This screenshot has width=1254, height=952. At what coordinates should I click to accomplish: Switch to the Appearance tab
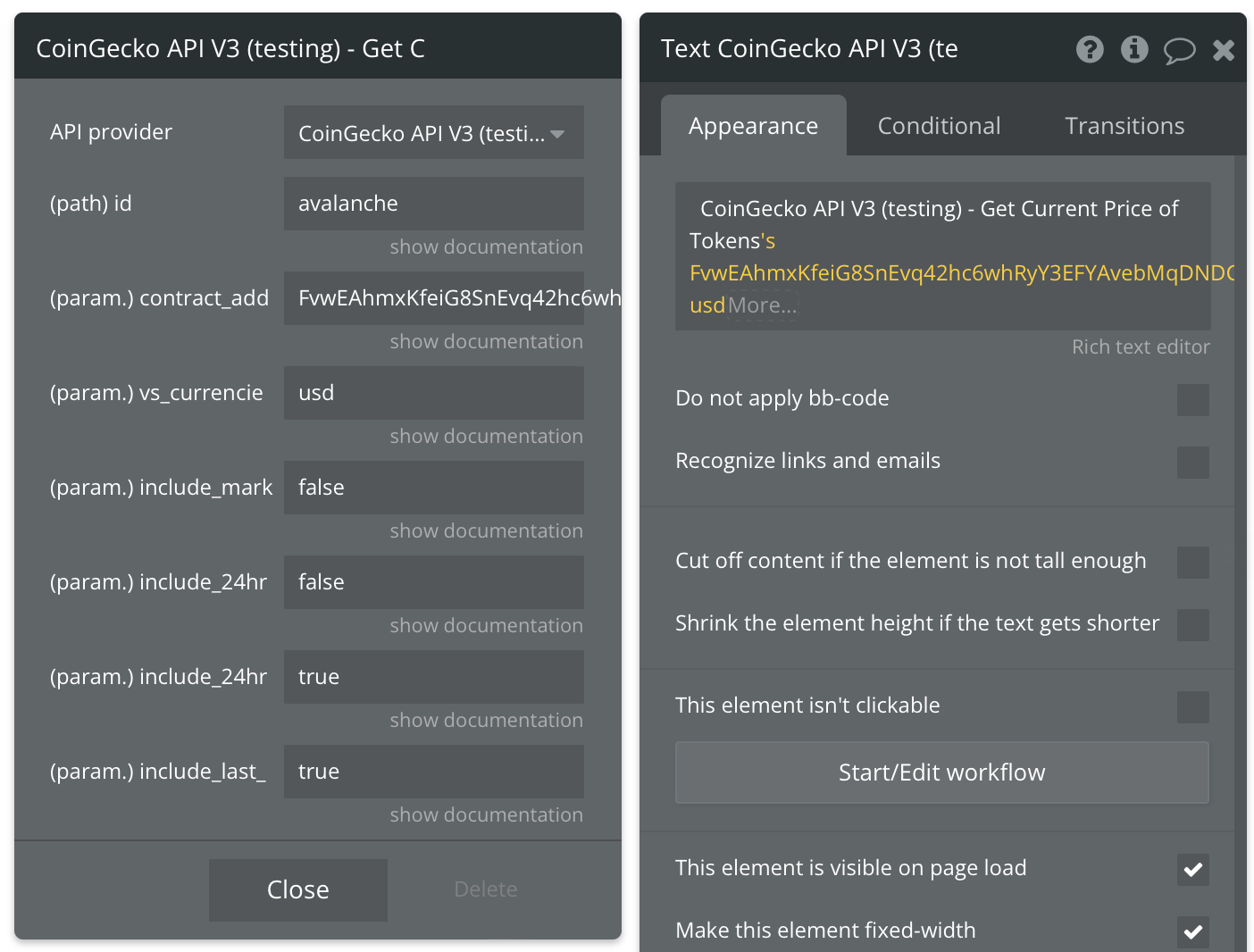point(753,126)
